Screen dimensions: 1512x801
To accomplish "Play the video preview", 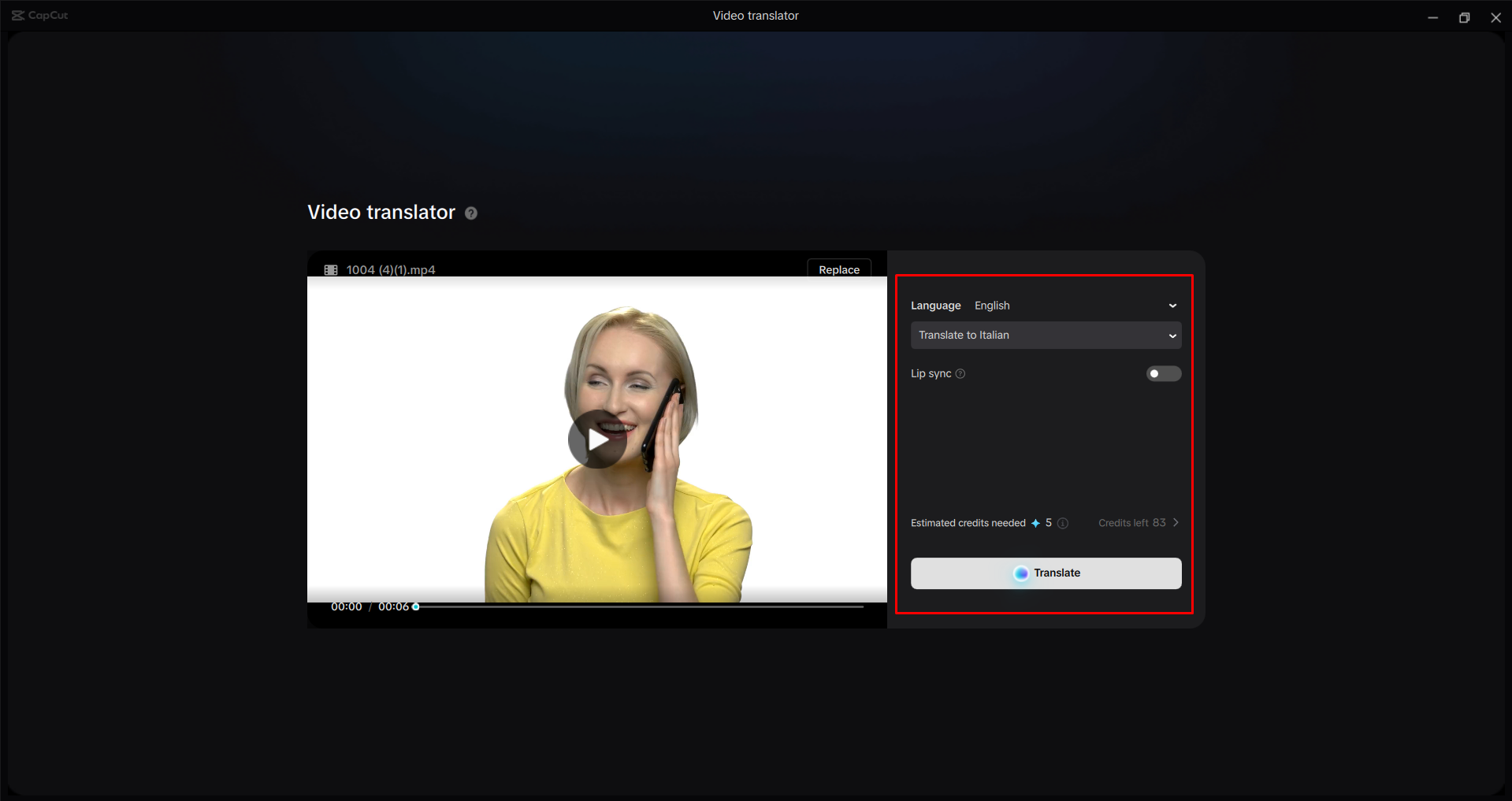I will pyautogui.click(x=596, y=440).
